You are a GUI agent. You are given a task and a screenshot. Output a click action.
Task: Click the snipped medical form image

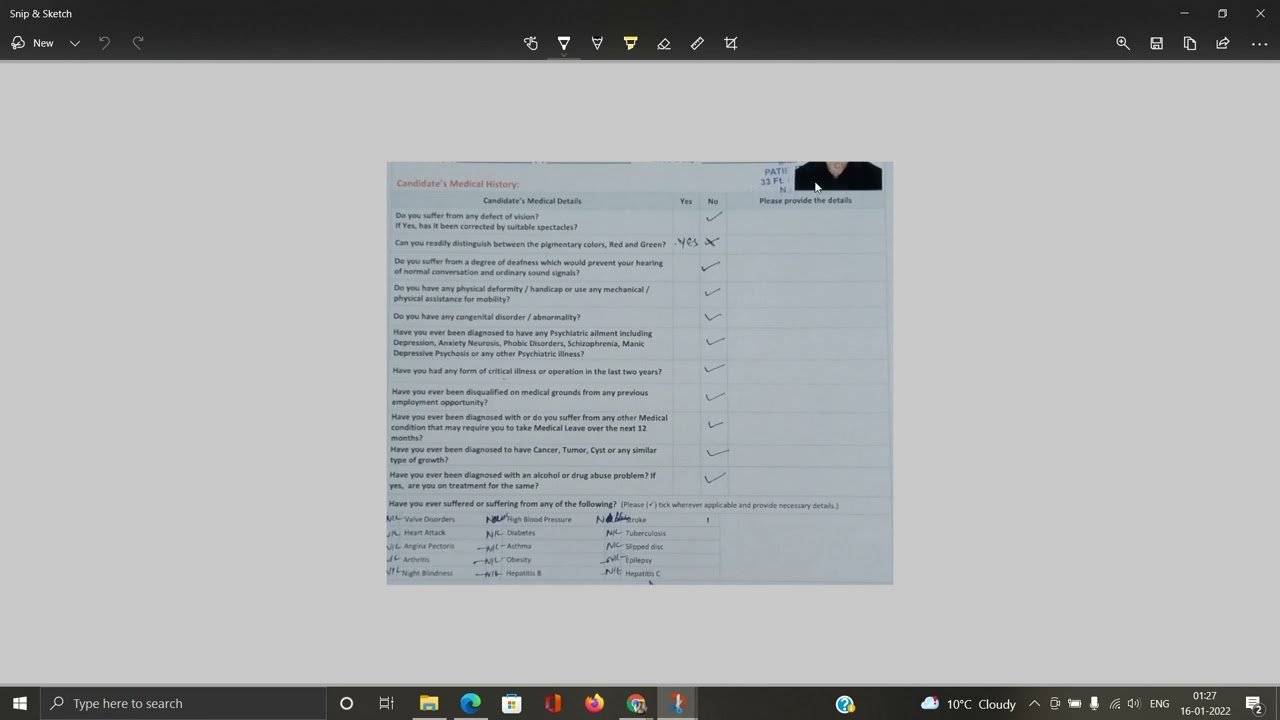[640, 373]
